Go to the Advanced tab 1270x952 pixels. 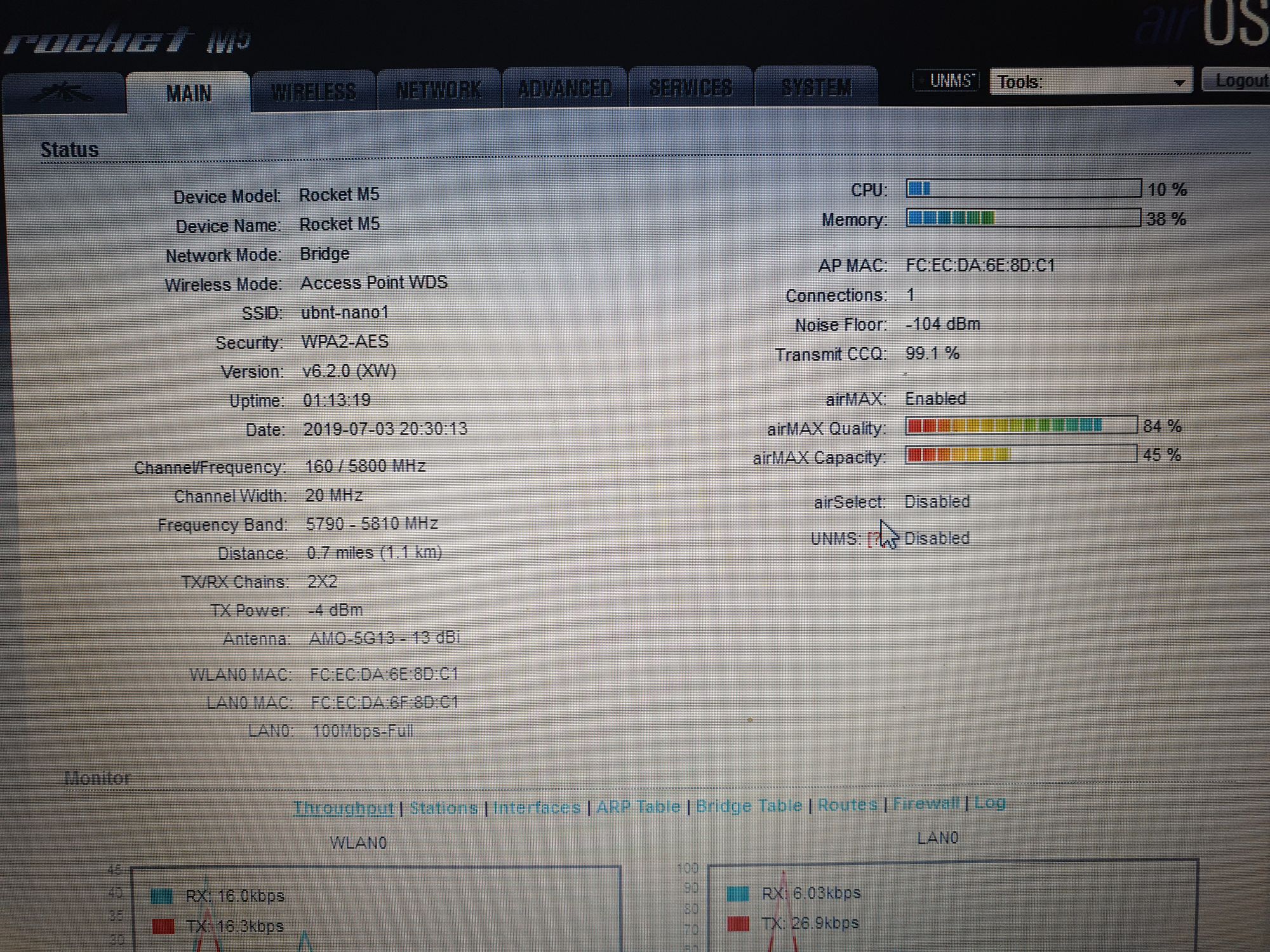click(x=565, y=89)
